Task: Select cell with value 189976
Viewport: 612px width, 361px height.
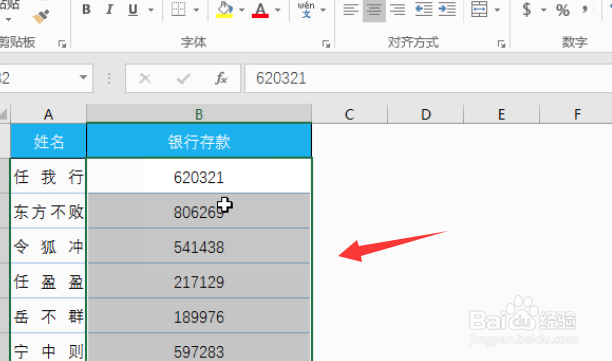Action: click(x=199, y=316)
